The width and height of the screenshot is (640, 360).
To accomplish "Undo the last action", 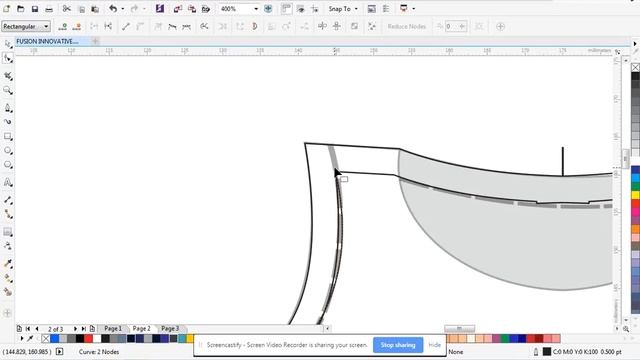I will pos(113,9).
